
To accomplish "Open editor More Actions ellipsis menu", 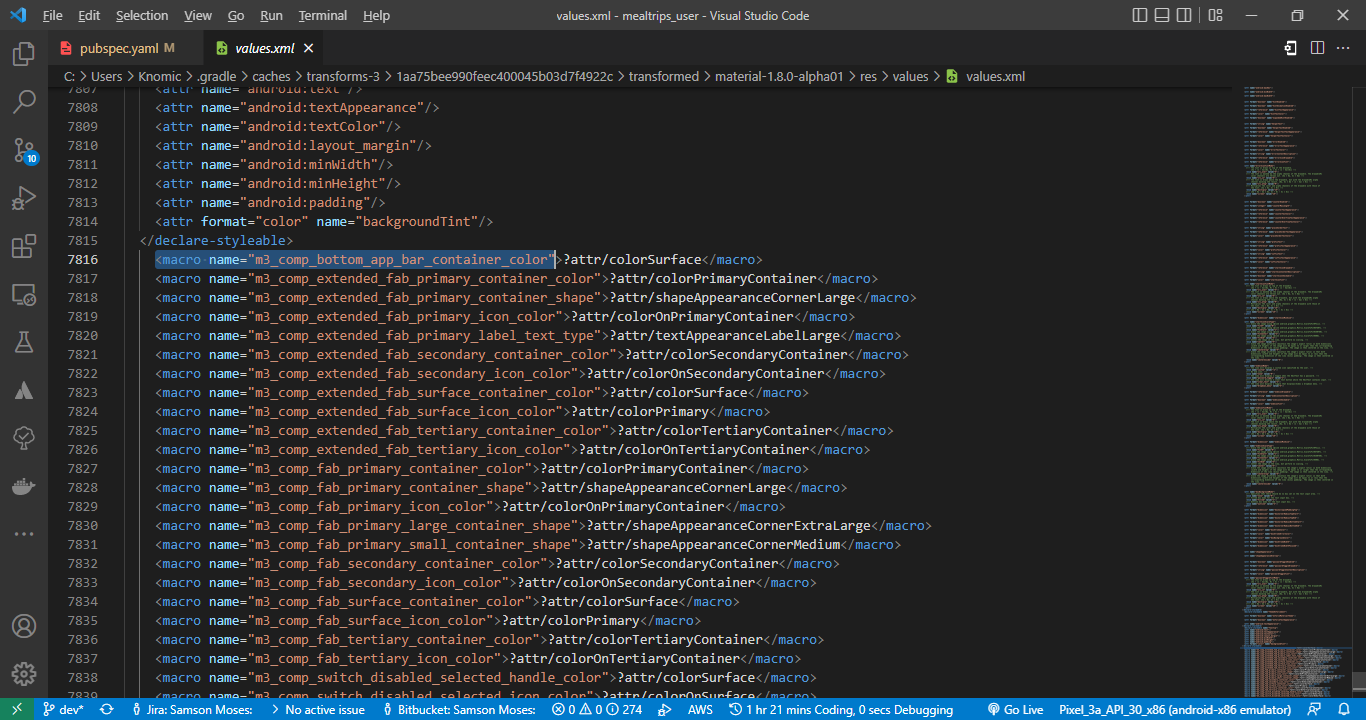I will tap(1343, 48).
